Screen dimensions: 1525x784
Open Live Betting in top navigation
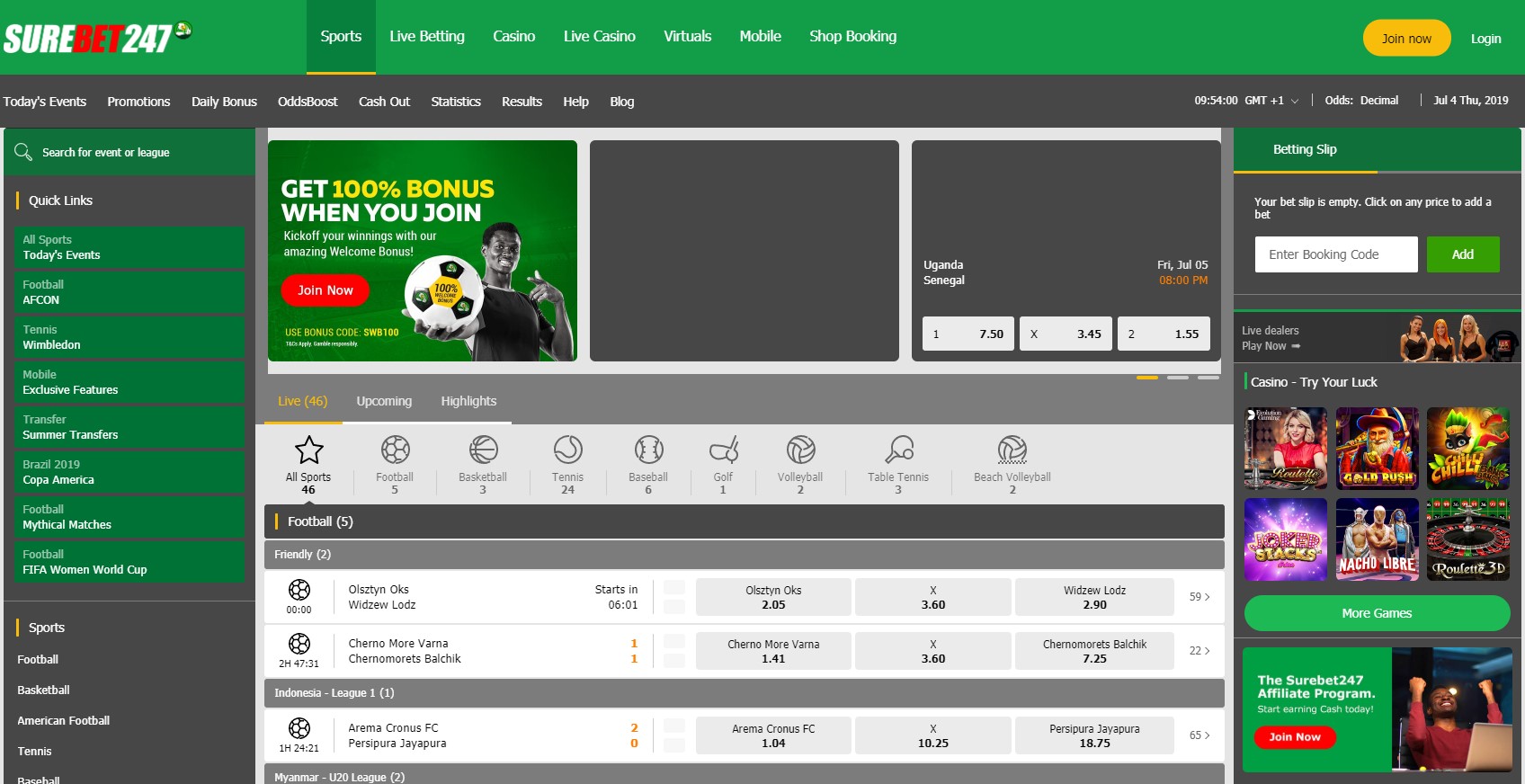click(427, 37)
